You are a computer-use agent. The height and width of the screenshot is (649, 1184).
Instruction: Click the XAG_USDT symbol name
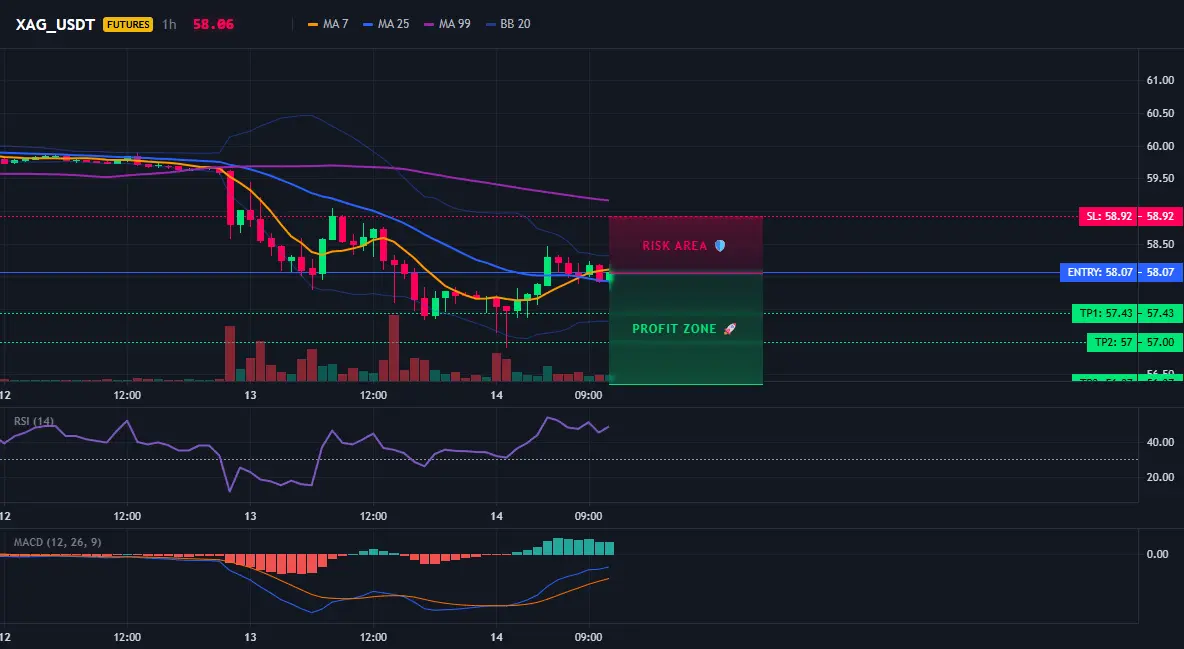[55, 24]
